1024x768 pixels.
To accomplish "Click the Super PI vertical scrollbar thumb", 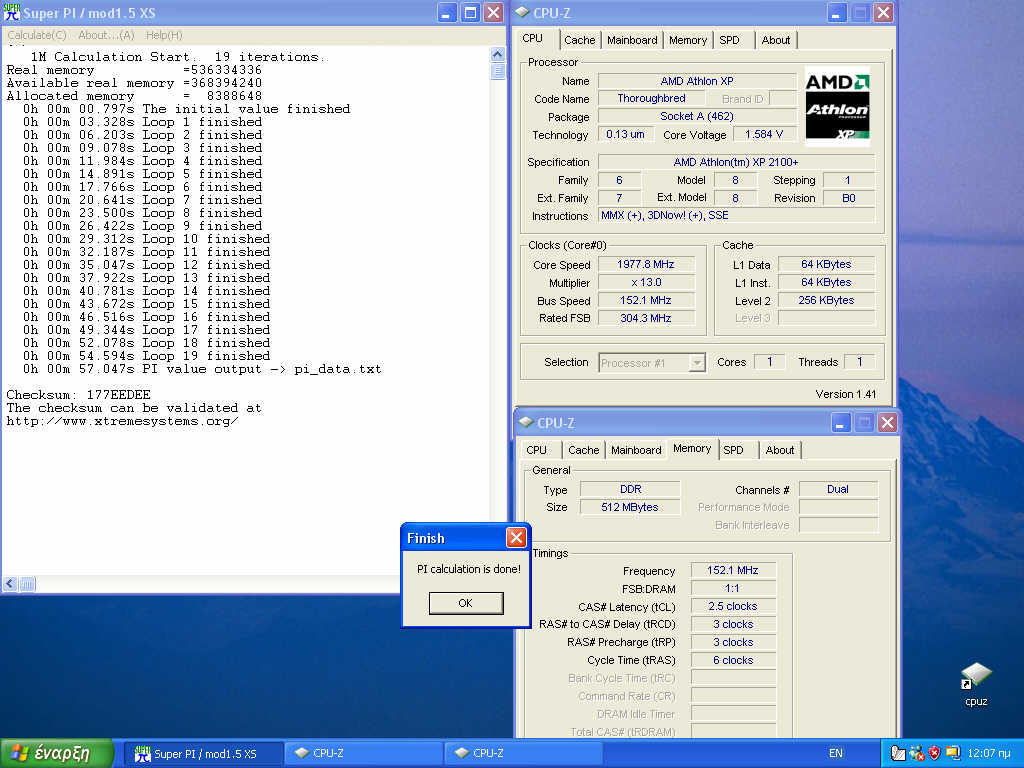I will point(498,71).
